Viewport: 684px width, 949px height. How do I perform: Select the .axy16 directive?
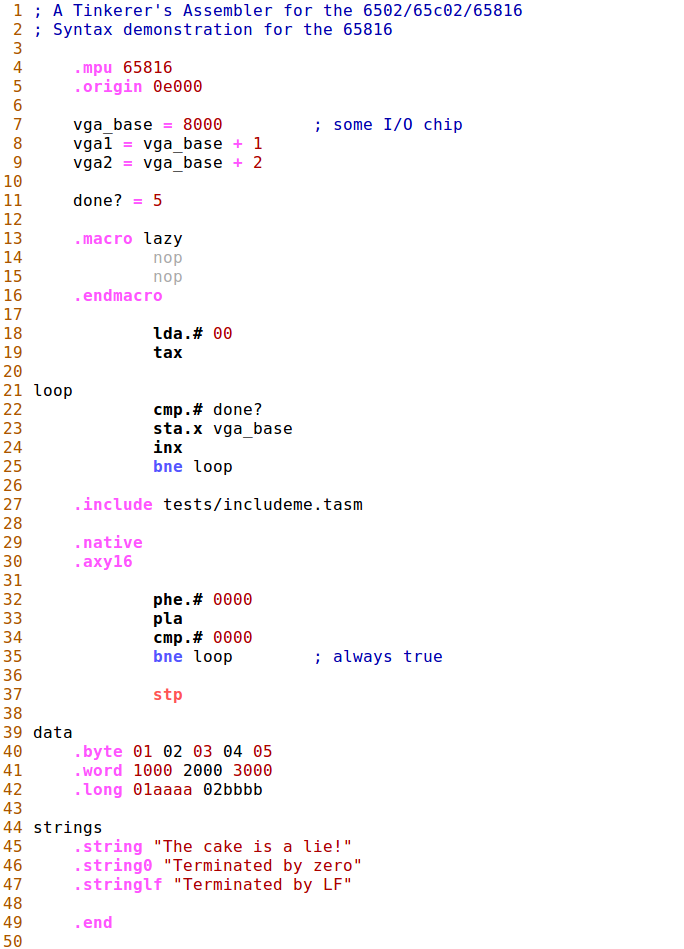pyautogui.click(x=103, y=562)
